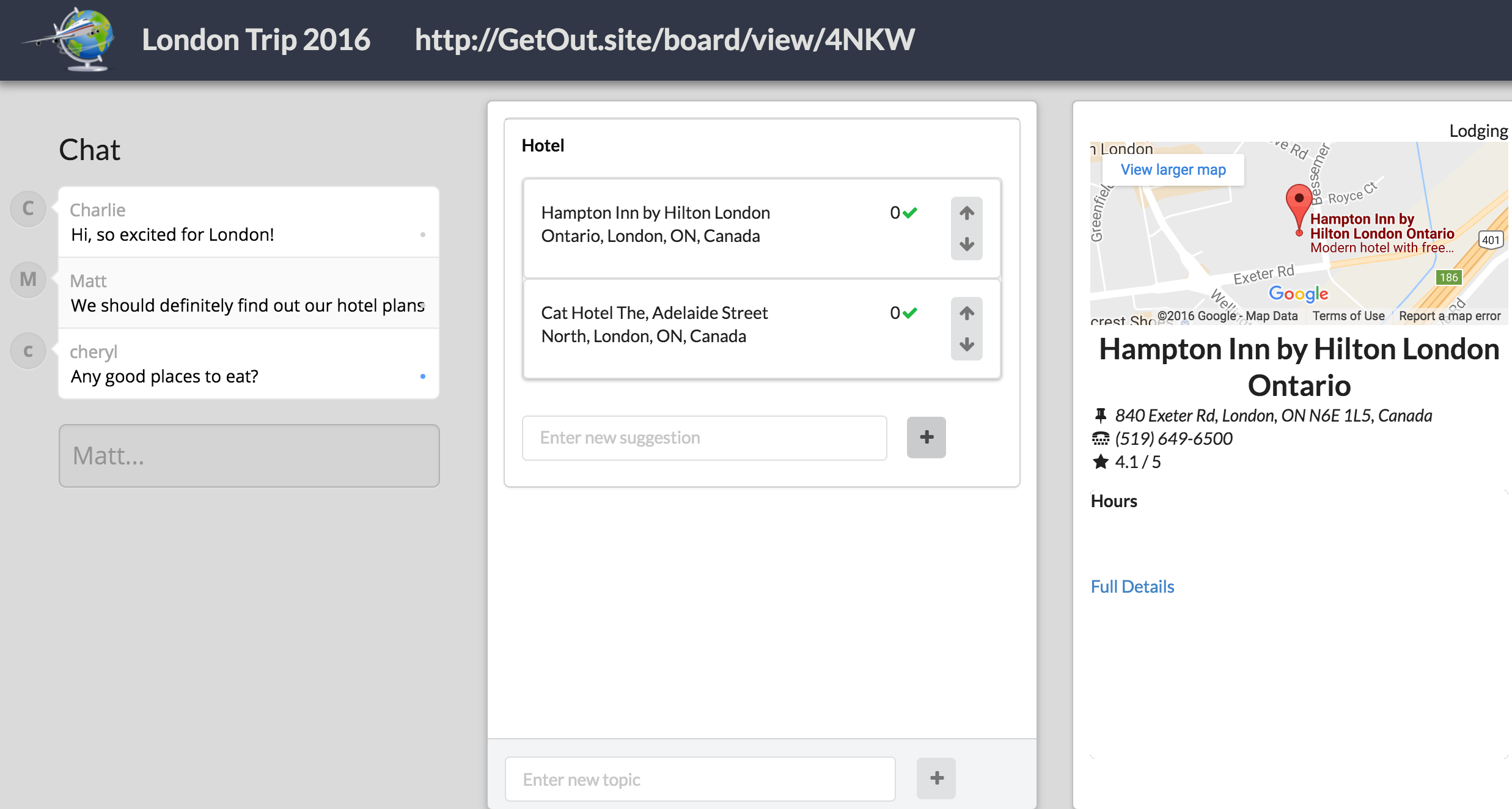The height and width of the screenshot is (809, 1512).
Task: Downvote the Cat Hotel suggestion
Action: pyautogui.click(x=966, y=345)
